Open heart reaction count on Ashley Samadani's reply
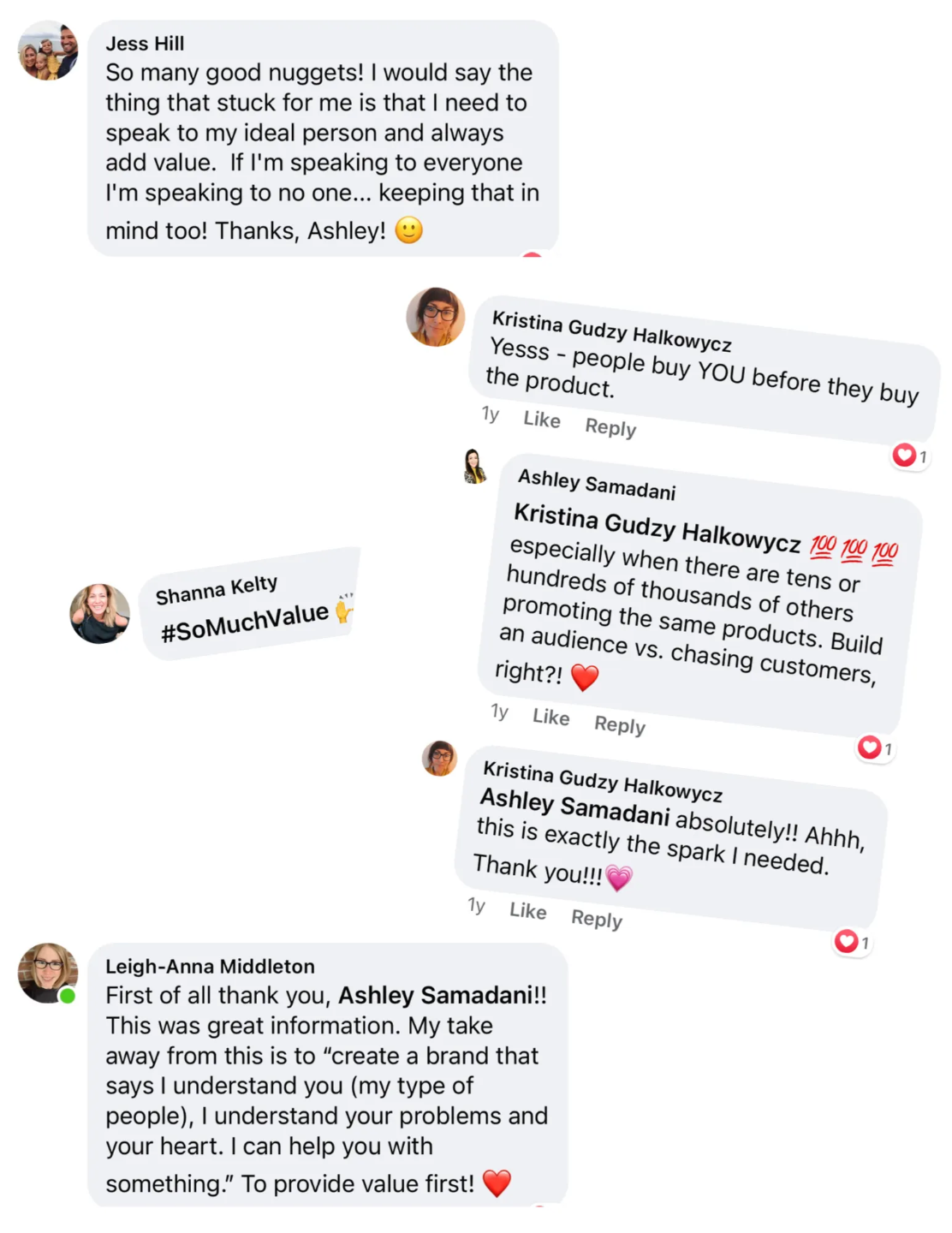The width and height of the screenshot is (952, 1233). (x=874, y=748)
